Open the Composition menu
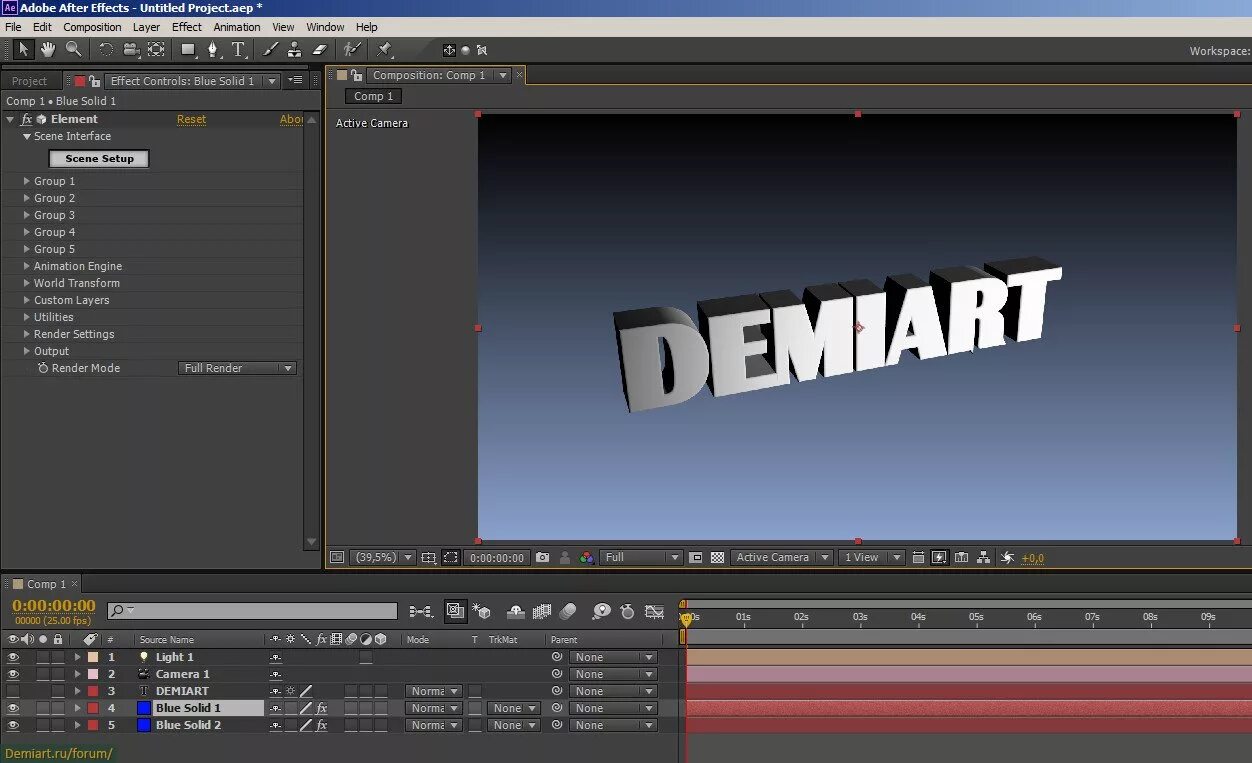Image resolution: width=1252 pixels, height=763 pixels. pyautogui.click(x=92, y=27)
